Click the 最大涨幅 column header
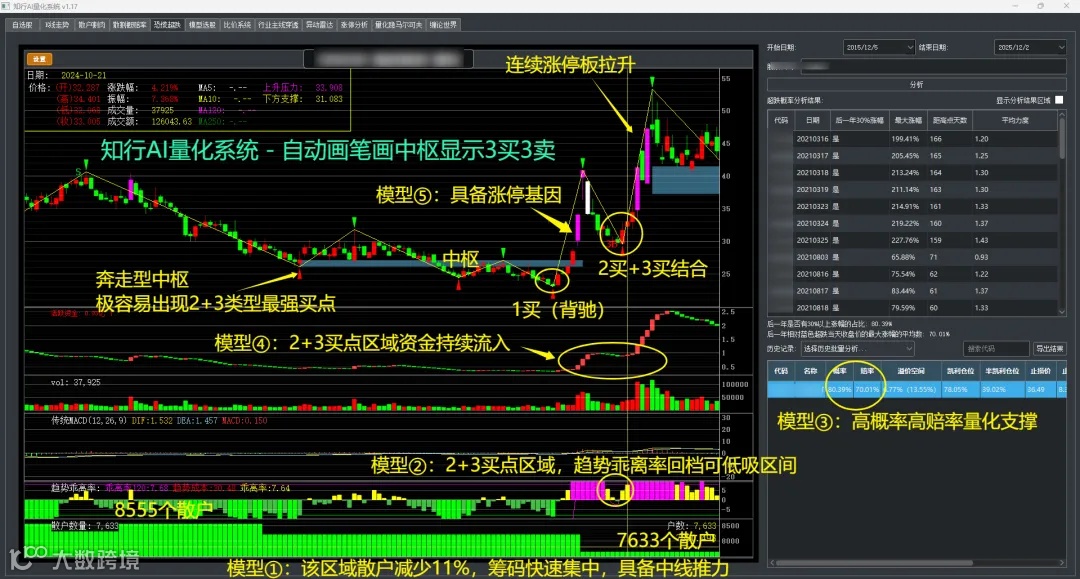1080x579 pixels. pos(907,120)
